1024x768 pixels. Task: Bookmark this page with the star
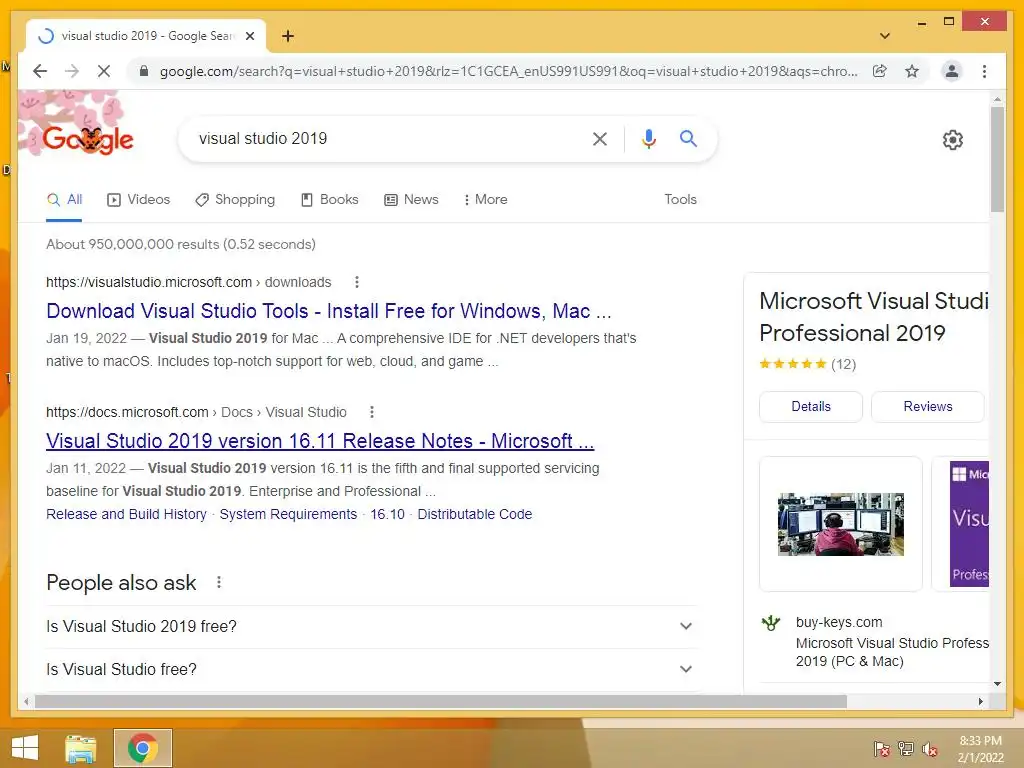[912, 71]
